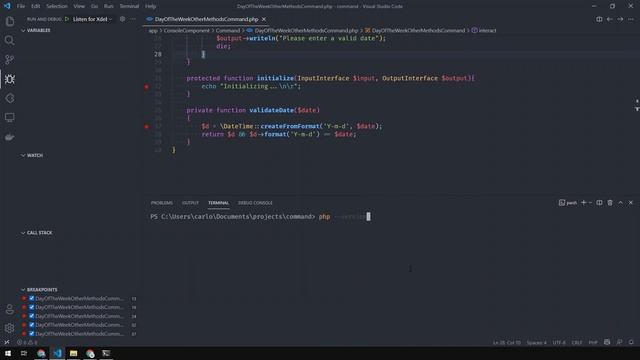This screenshot has width=640, height=360.
Task: Open the Accounts icon in activity bar
Action: coord(10,309)
